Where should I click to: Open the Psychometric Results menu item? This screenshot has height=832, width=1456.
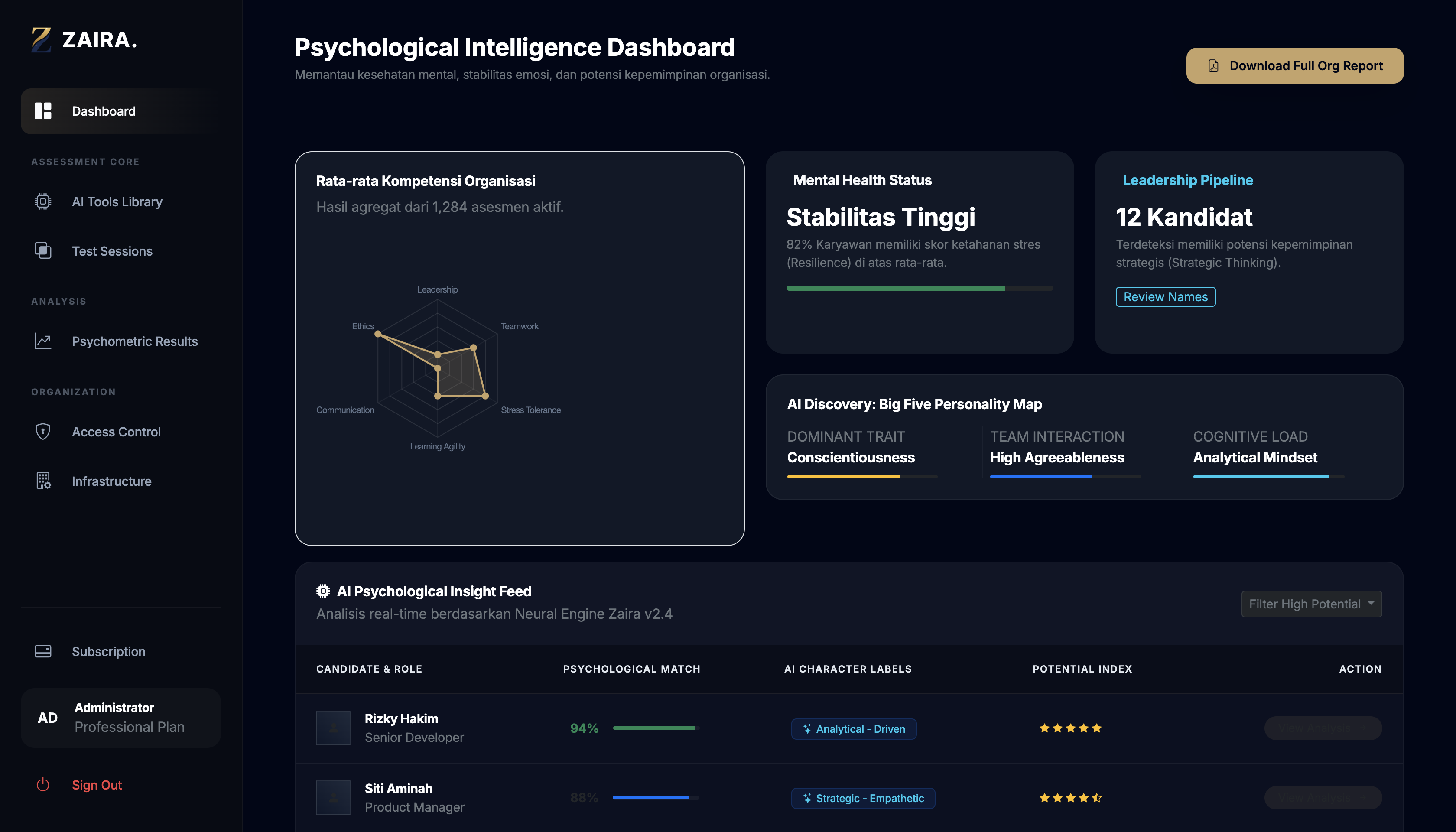[x=134, y=341]
